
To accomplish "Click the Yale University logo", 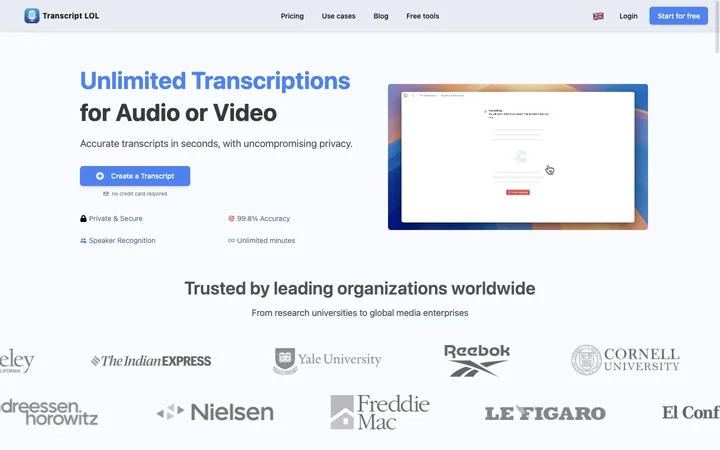I will click(x=327, y=360).
